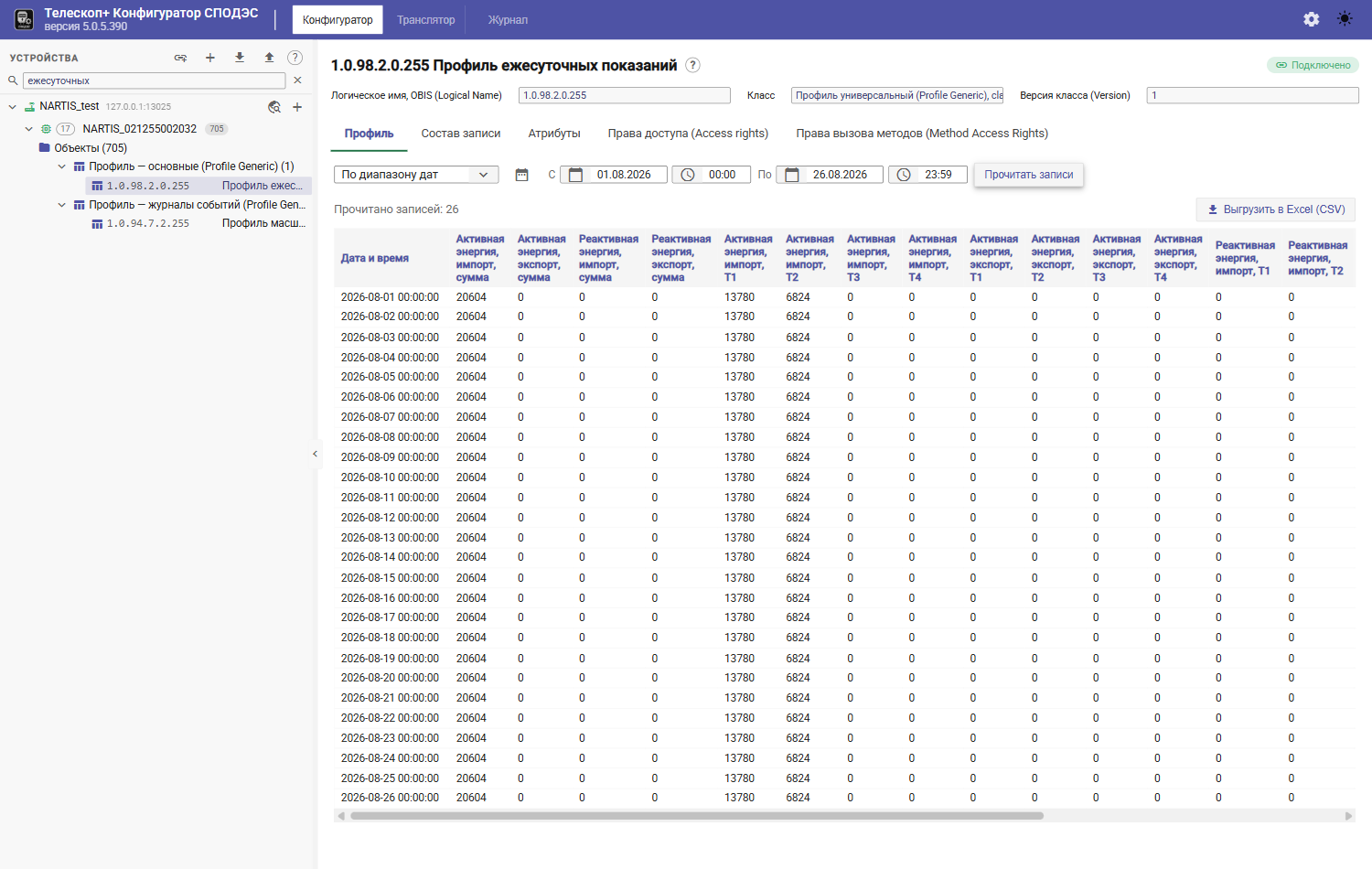Click the Прочитать записи button
Image resolution: width=1372 pixels, height=869 pixels.
point(1029,175)
